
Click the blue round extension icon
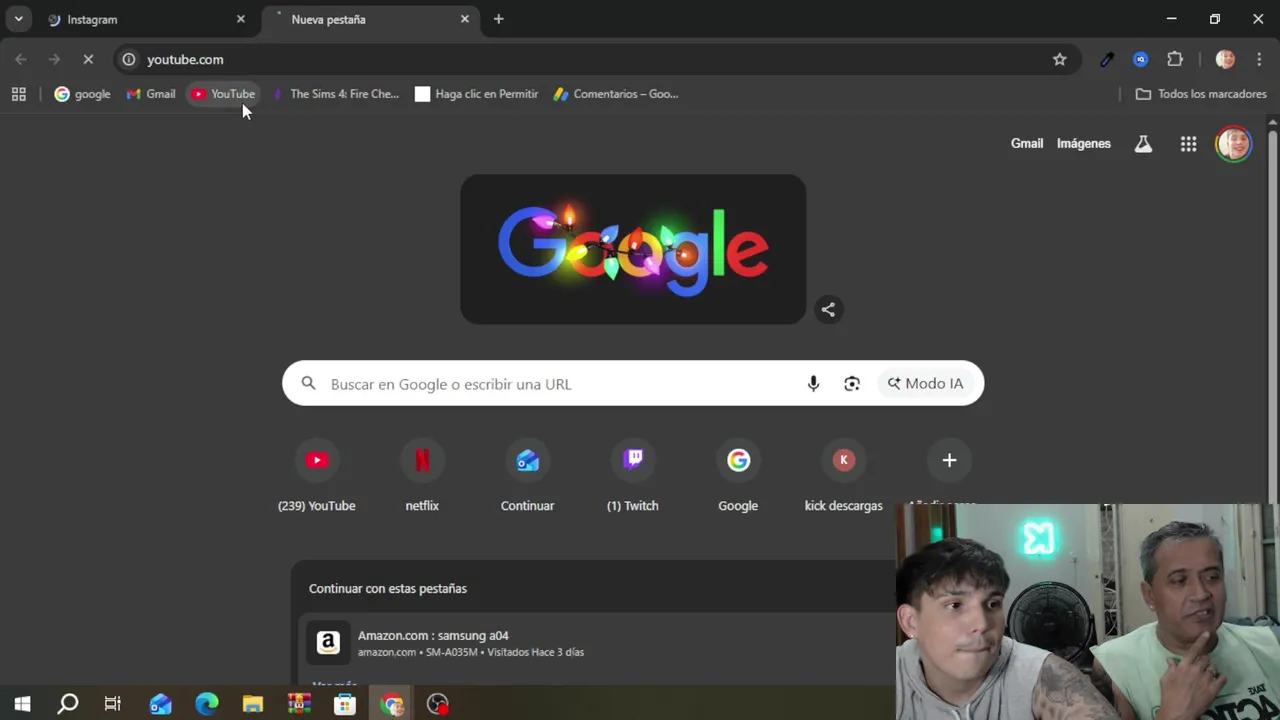tap(1140, 59)
